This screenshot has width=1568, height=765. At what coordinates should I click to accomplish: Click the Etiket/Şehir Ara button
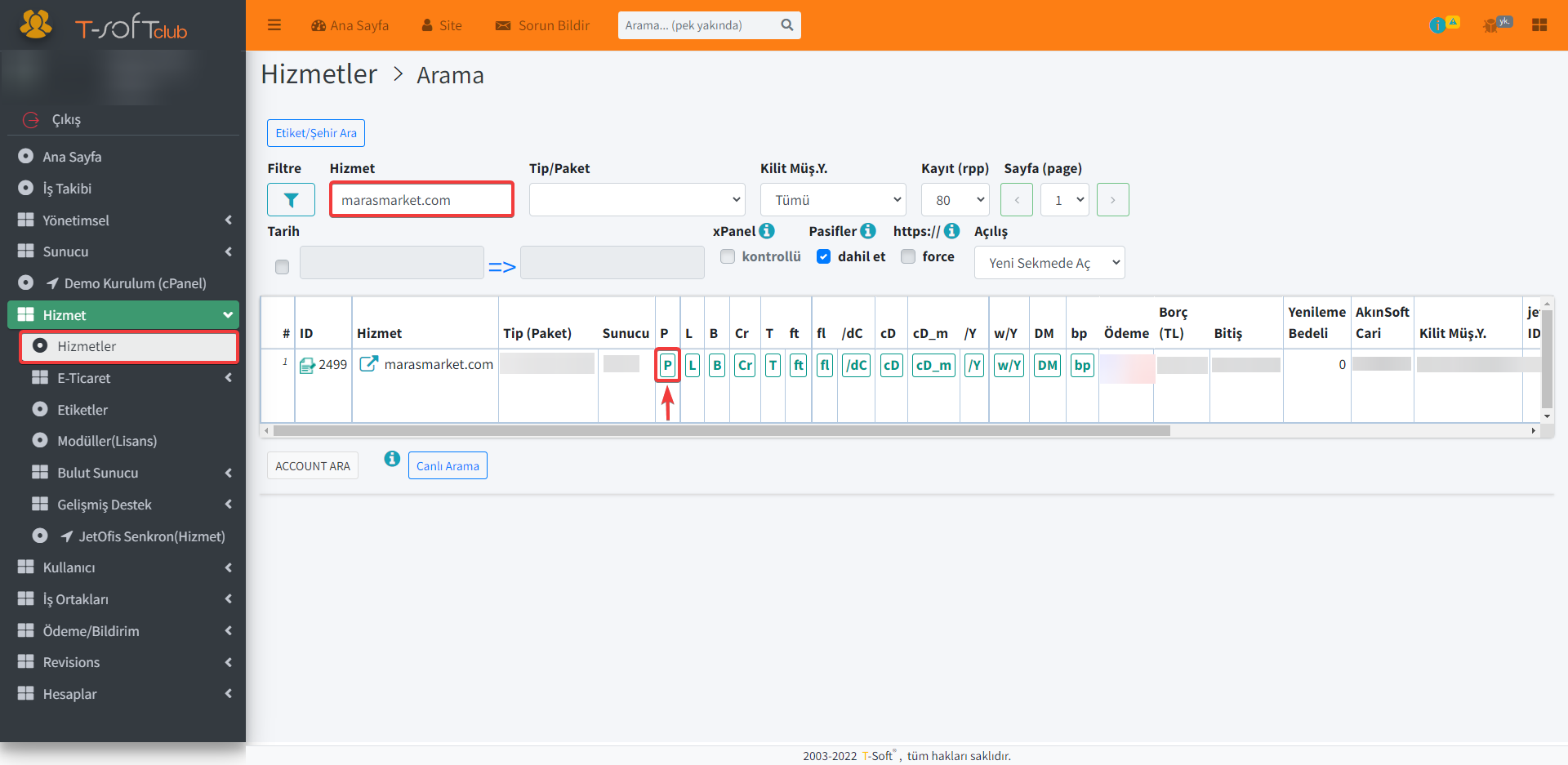(316, 133)
